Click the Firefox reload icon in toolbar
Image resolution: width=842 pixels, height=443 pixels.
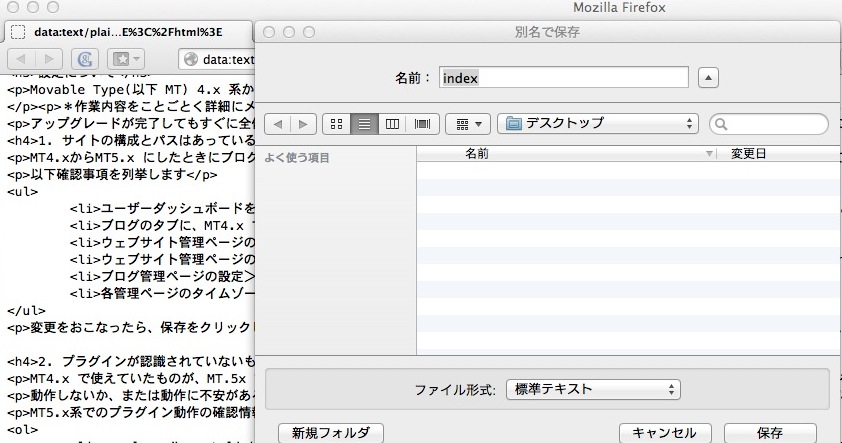(88, 59)
